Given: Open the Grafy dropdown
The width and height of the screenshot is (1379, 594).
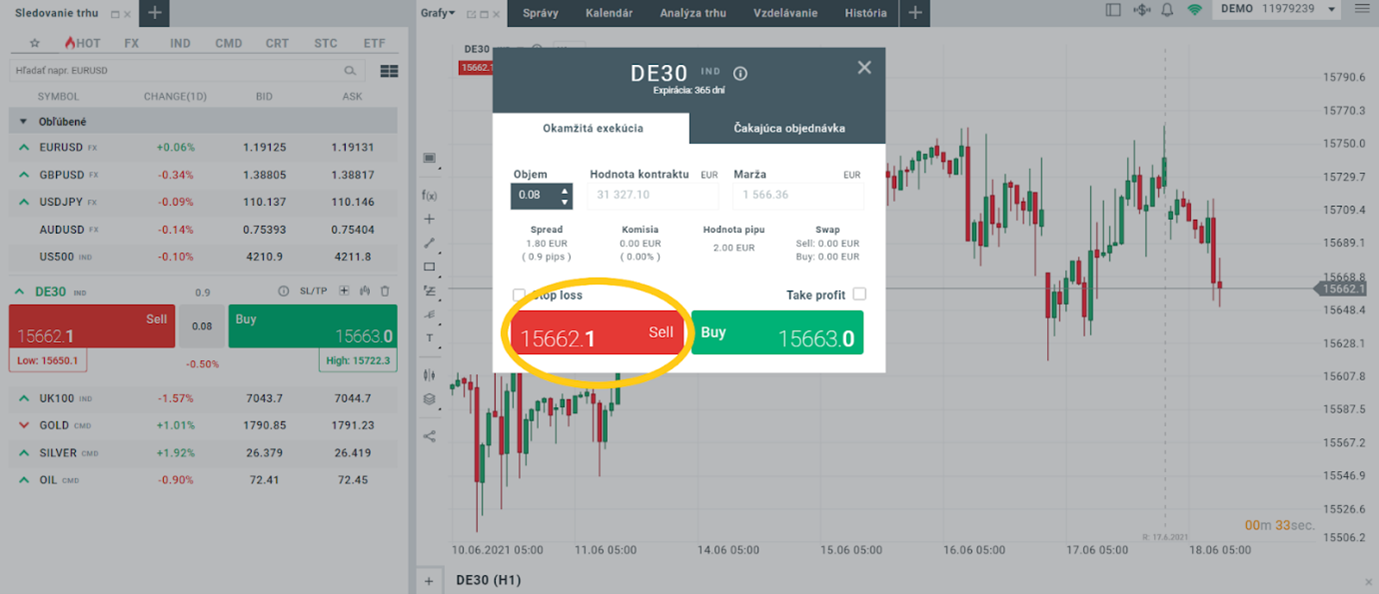Looking at the screenshot, I should [438, 13].
